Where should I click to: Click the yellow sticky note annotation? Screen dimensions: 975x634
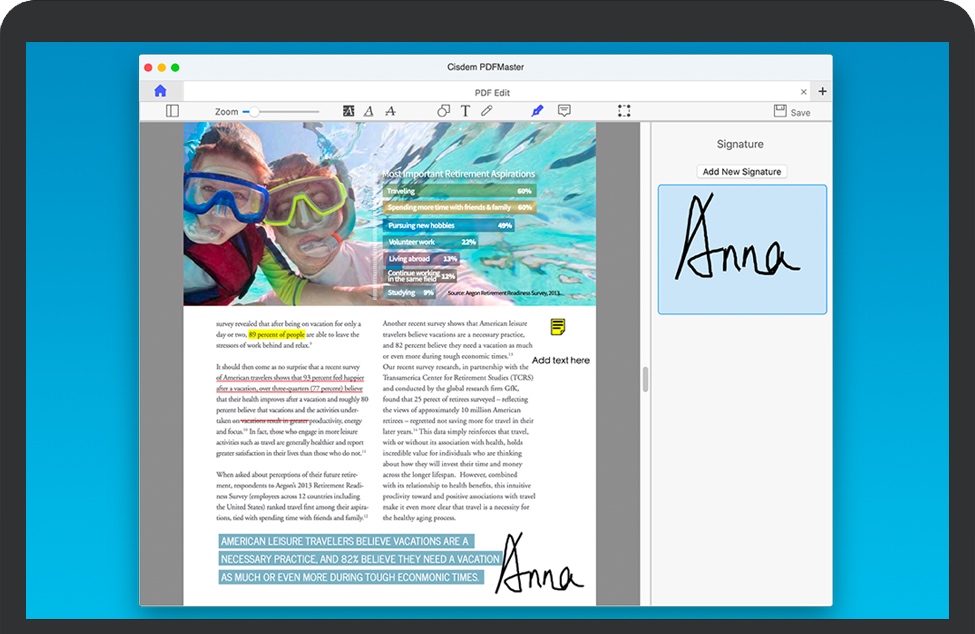point(558,327)
